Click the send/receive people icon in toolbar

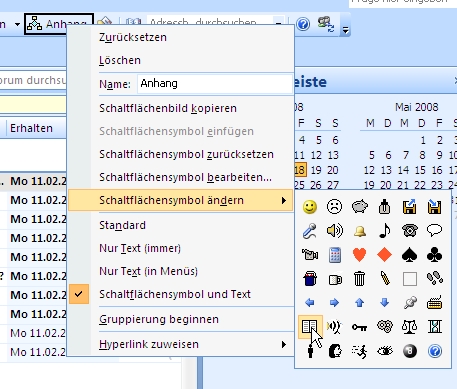[326, 24]
